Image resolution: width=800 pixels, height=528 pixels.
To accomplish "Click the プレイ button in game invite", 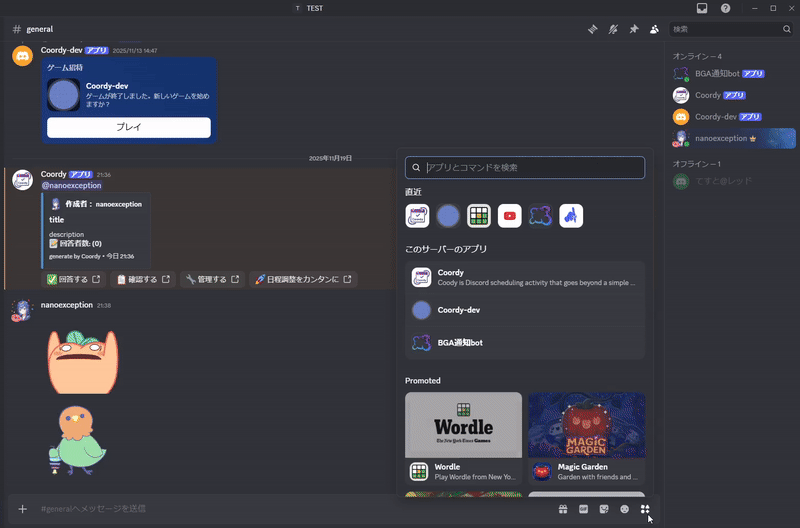I will click(129, 127).
